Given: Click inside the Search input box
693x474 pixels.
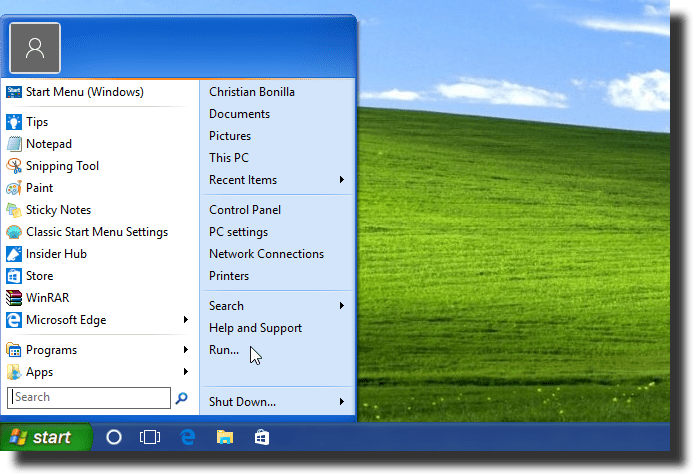Looking at the screenshot, I should (89, 398).
